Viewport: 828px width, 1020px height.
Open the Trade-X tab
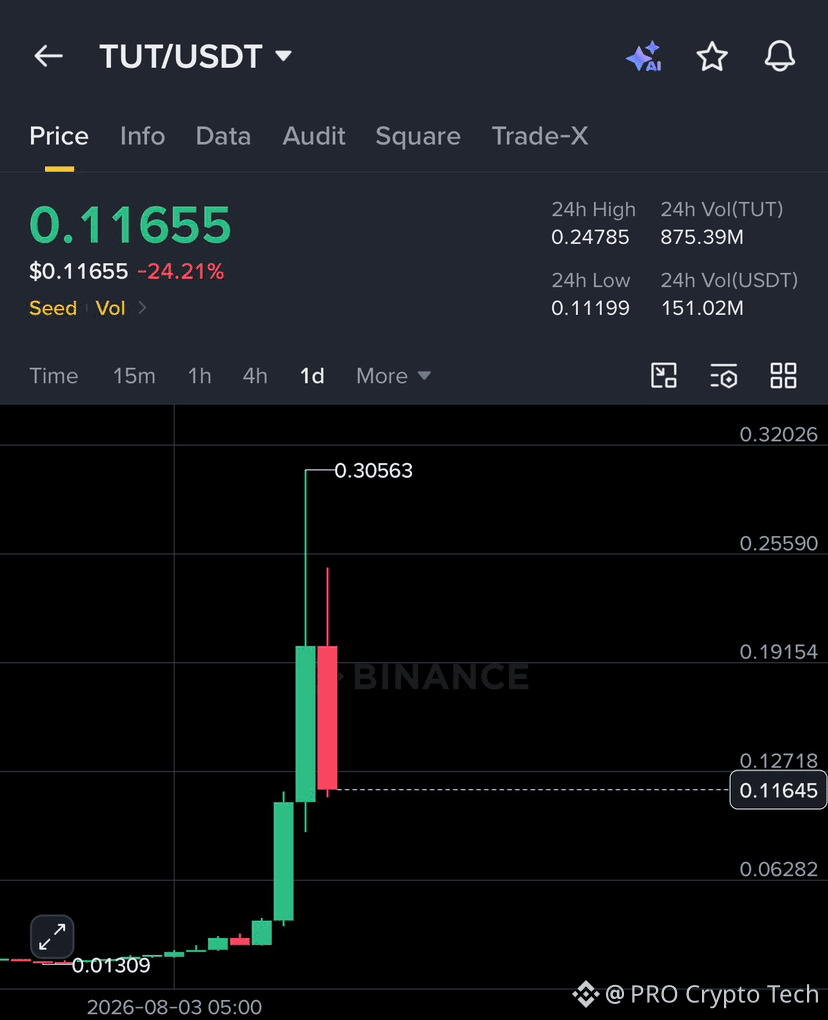[540, 137]
